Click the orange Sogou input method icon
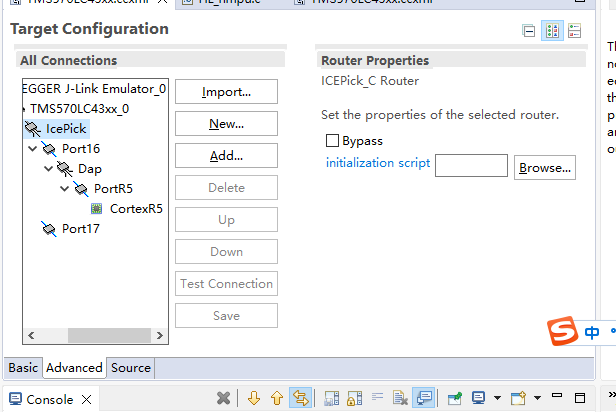616x412 pixels. coord(562,331)
